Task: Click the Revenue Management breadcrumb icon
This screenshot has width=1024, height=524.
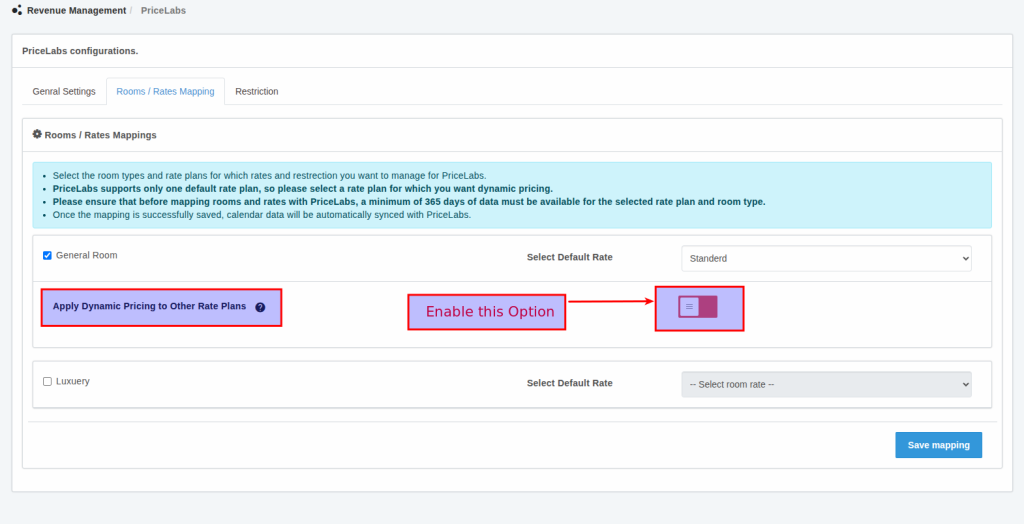Action: point(16,10)
